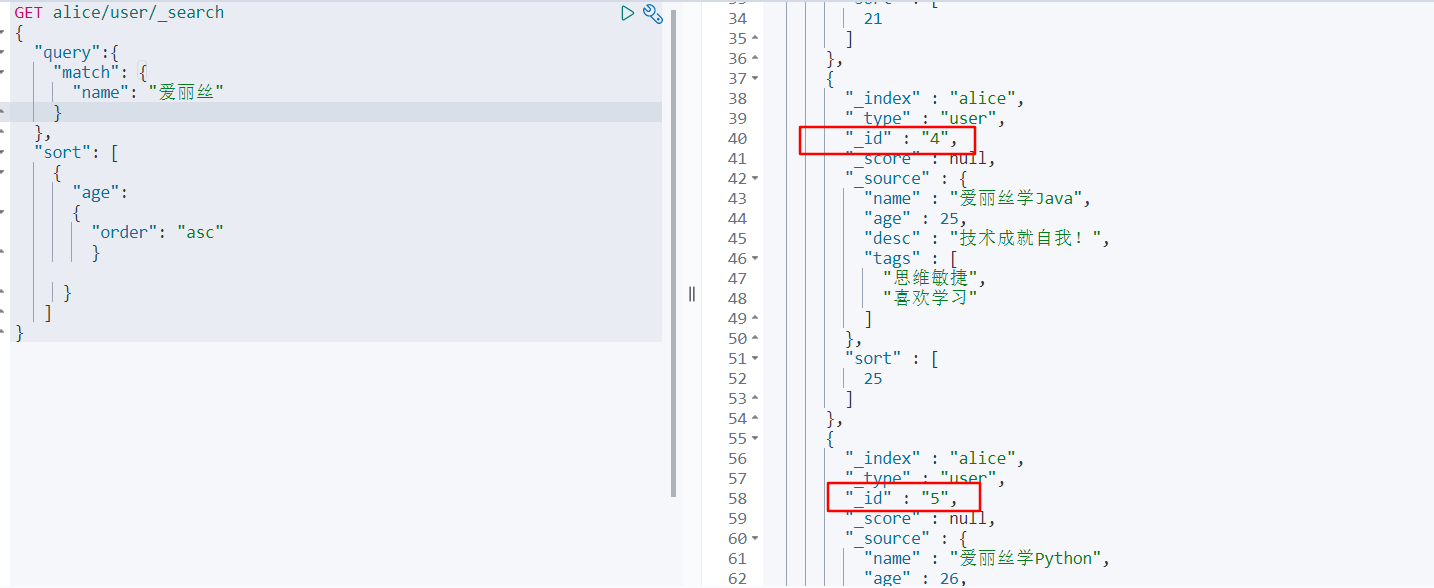Click the "_id" : "4" response line
Image resolution: width=1434 pixels, height=588 pixels.
click(900, 139)
